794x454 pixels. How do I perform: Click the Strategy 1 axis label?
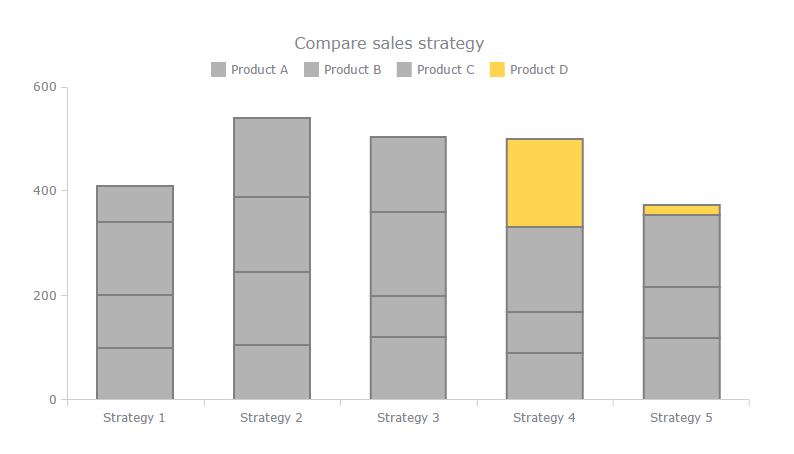134,418
